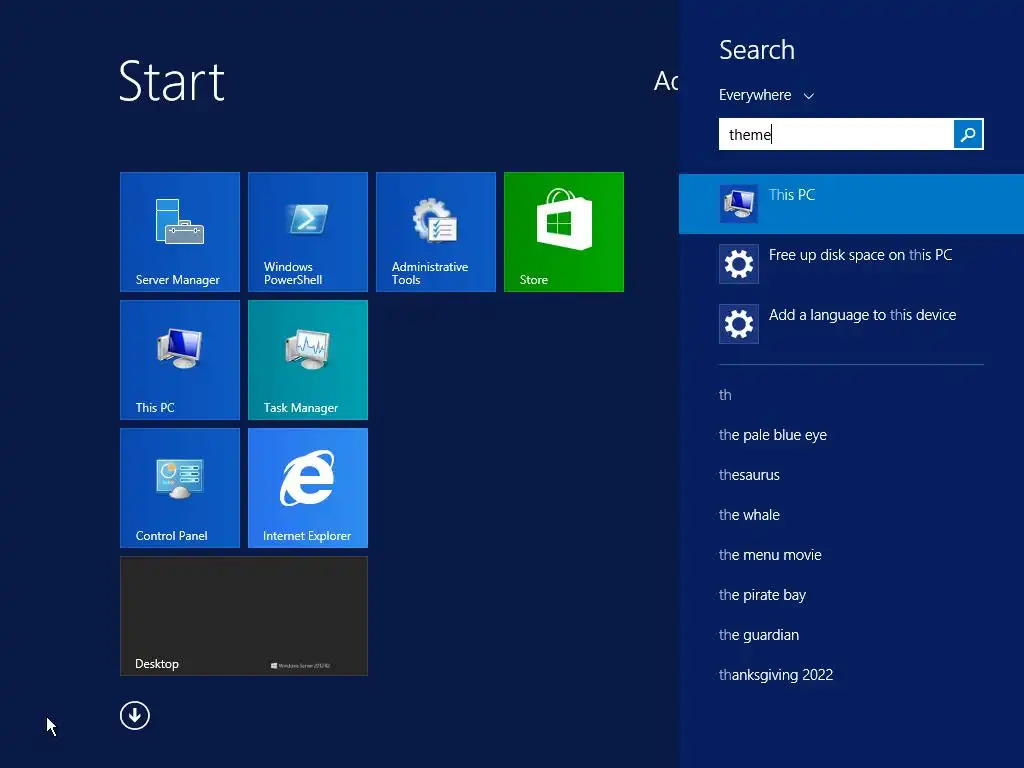Choose 'the menu movie' suggestion

770,554
